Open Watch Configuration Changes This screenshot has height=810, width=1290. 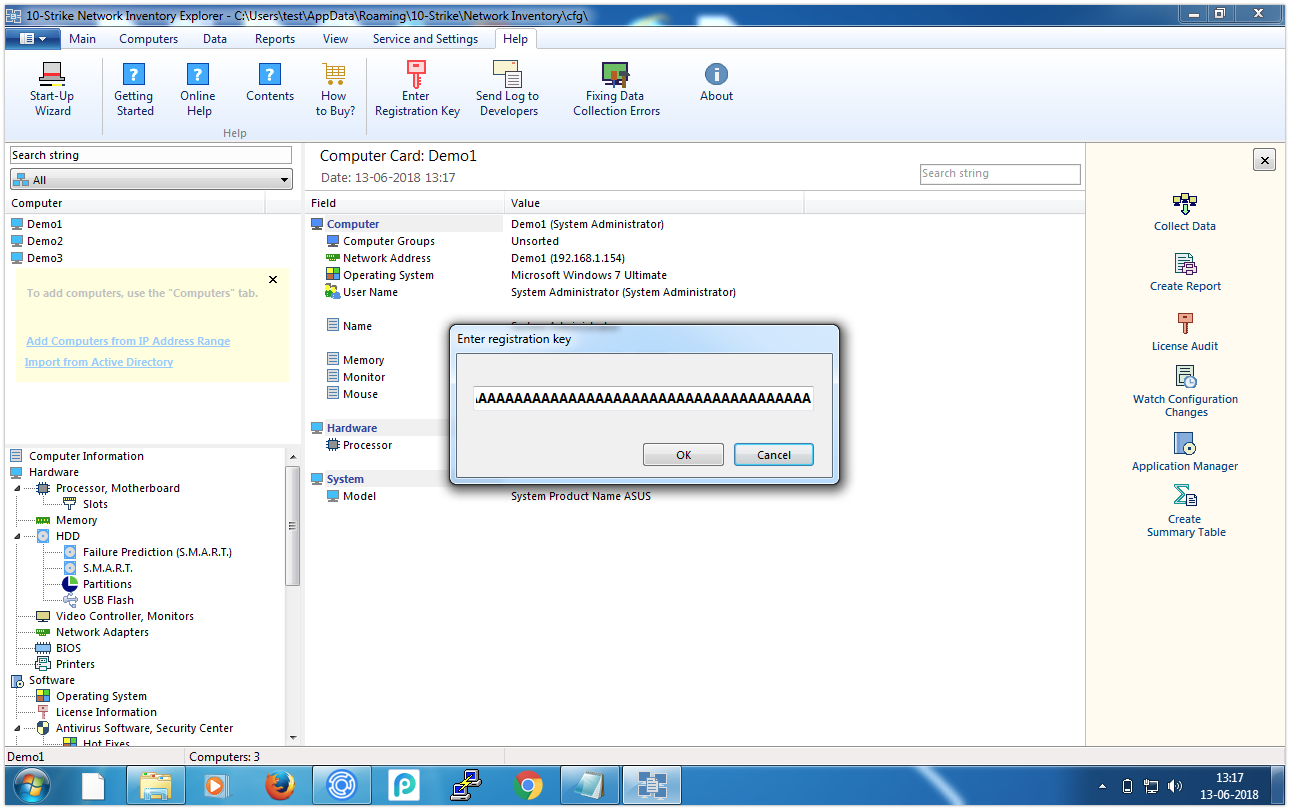(x=1185, y=391)
